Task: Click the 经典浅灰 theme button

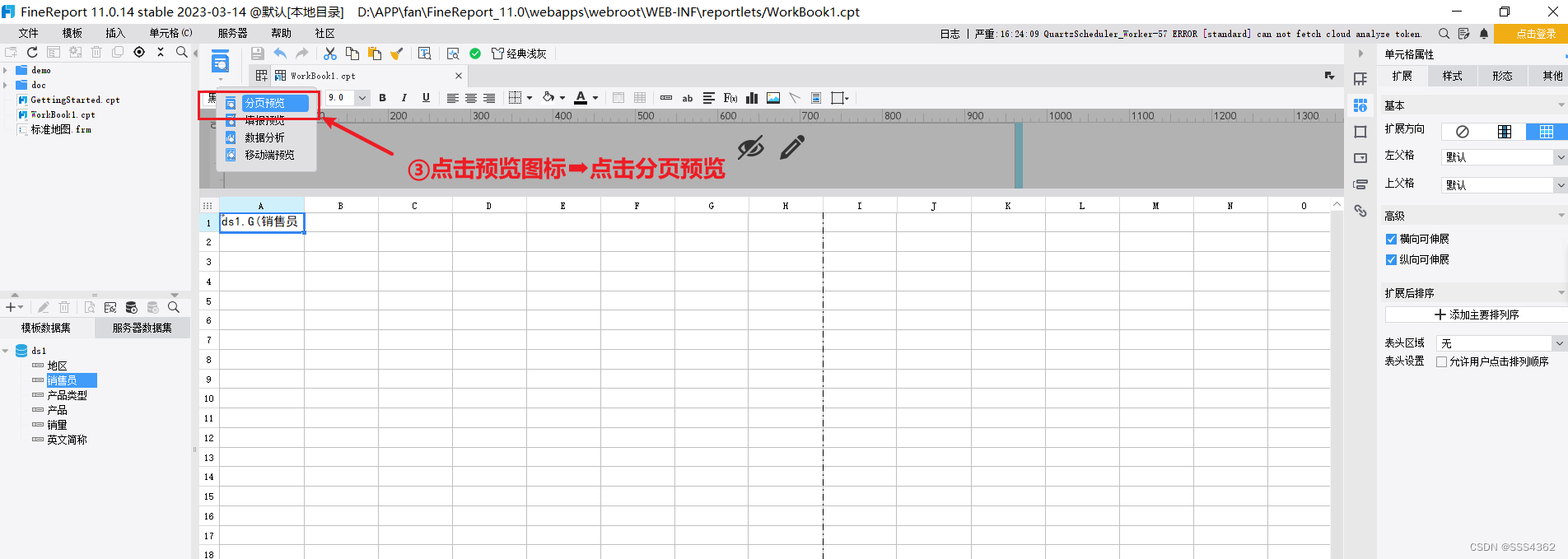Action: 519,54
